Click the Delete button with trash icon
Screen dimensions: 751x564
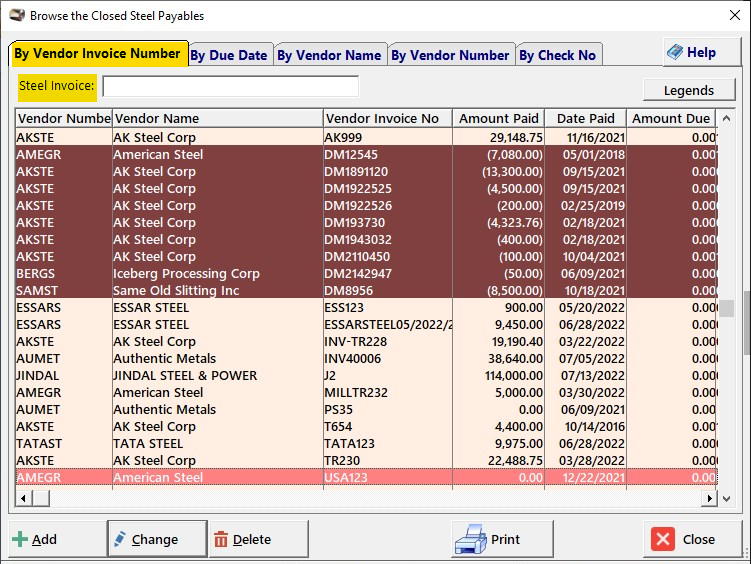pos(259,539)
